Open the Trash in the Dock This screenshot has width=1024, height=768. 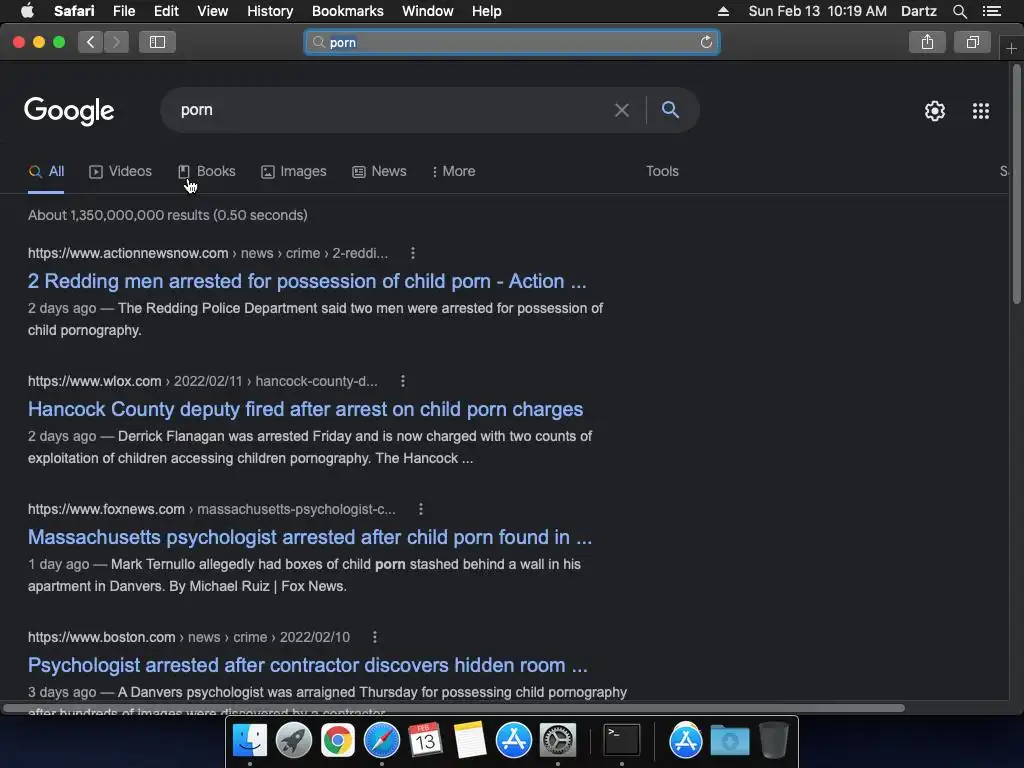(x=773, y=741)
